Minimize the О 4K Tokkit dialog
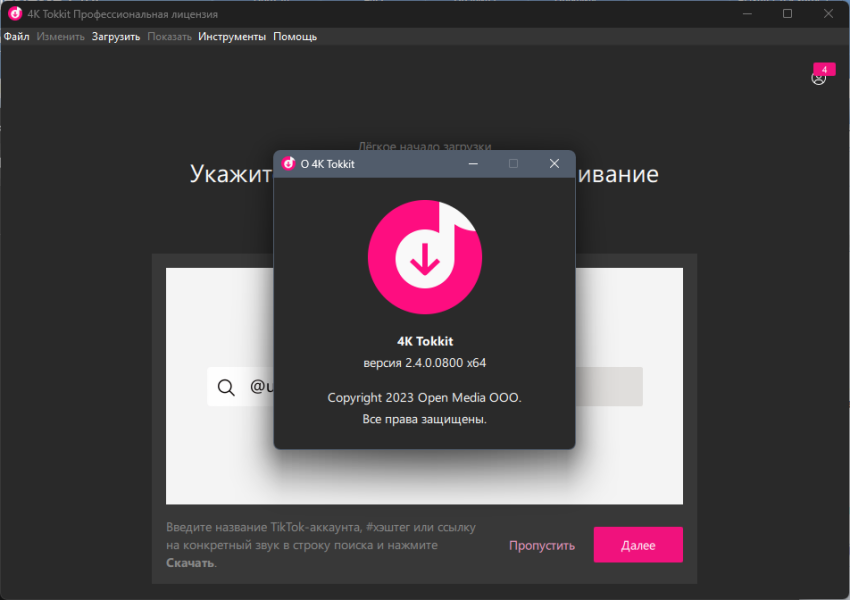This screenshot has width=850, height=600. (473, 164)
